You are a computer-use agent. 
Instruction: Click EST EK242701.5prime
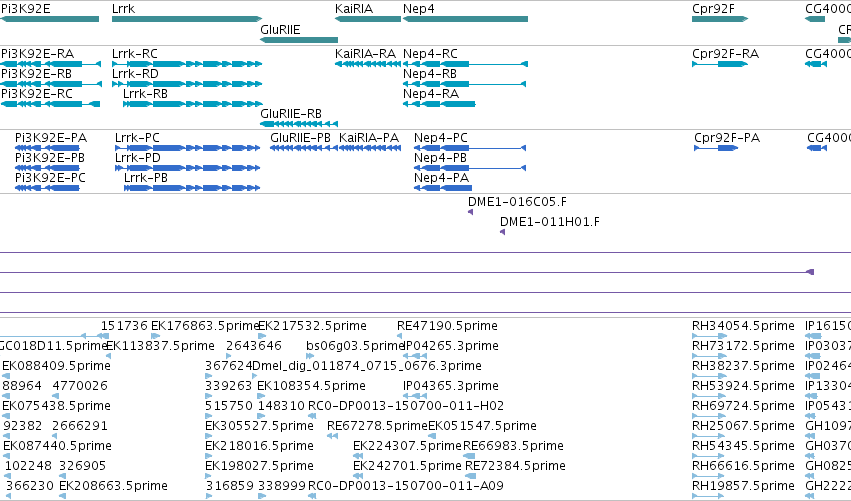pos(358,477)
